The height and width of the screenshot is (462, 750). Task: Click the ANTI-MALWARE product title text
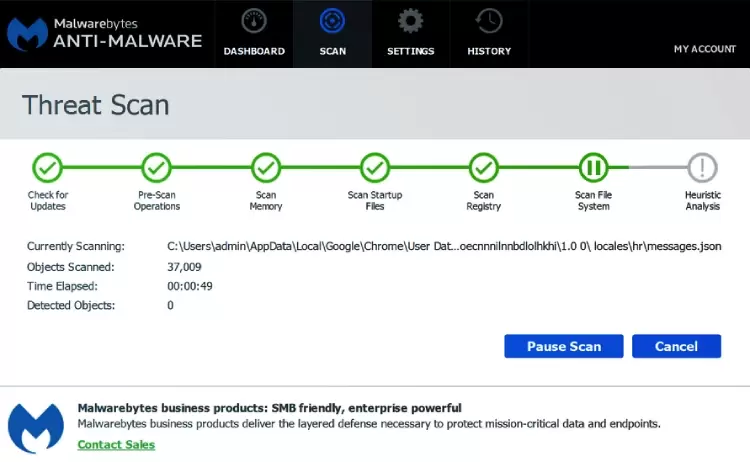pos(128,41)
